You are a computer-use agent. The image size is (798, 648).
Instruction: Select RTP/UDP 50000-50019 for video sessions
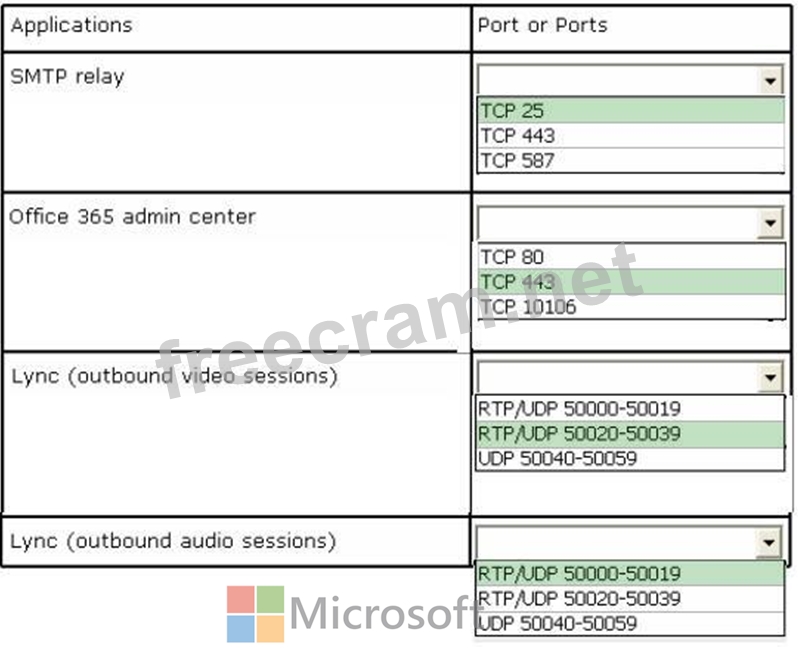pyautogui.click(x=630, y=408)
